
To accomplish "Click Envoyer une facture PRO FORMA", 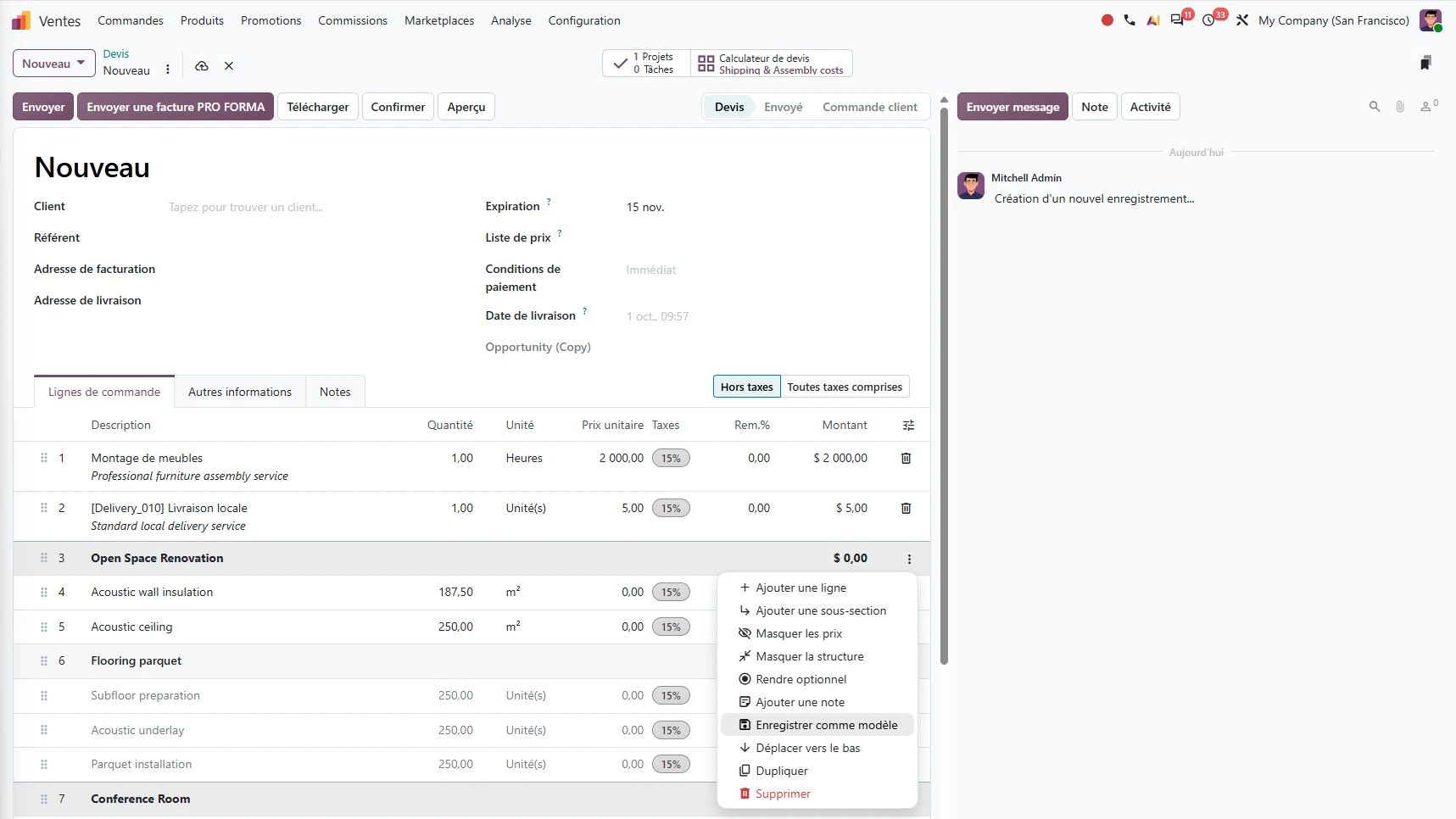I will 176,107.
